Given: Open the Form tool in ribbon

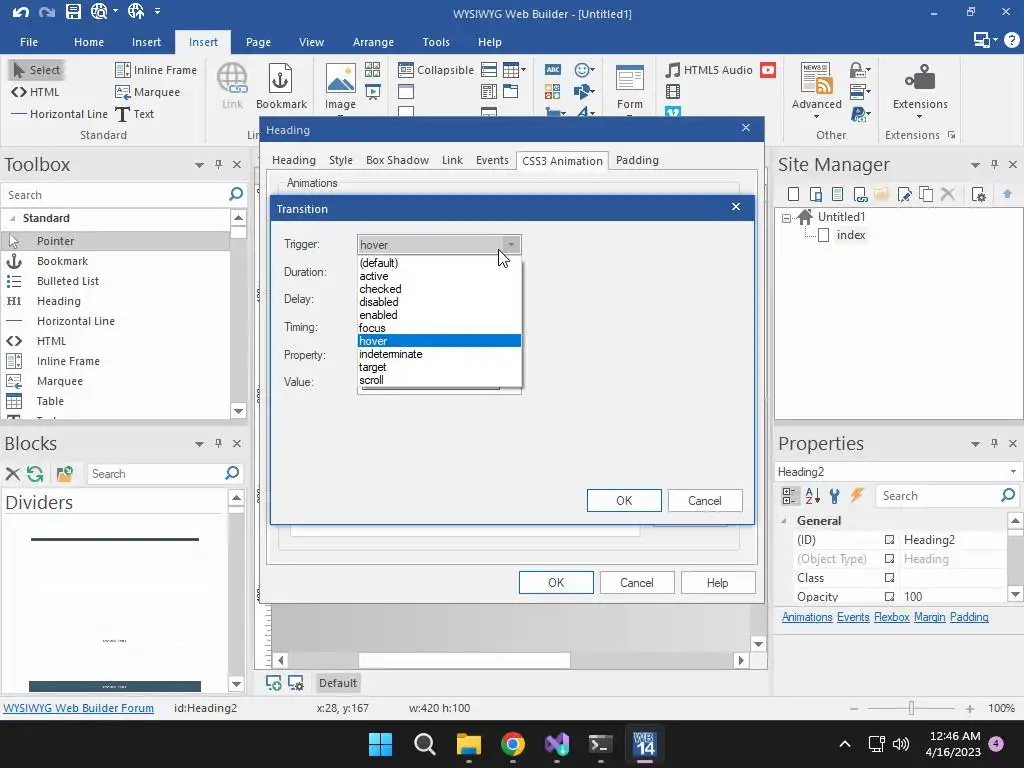Looking at the screenshot, I should [630, 79].
